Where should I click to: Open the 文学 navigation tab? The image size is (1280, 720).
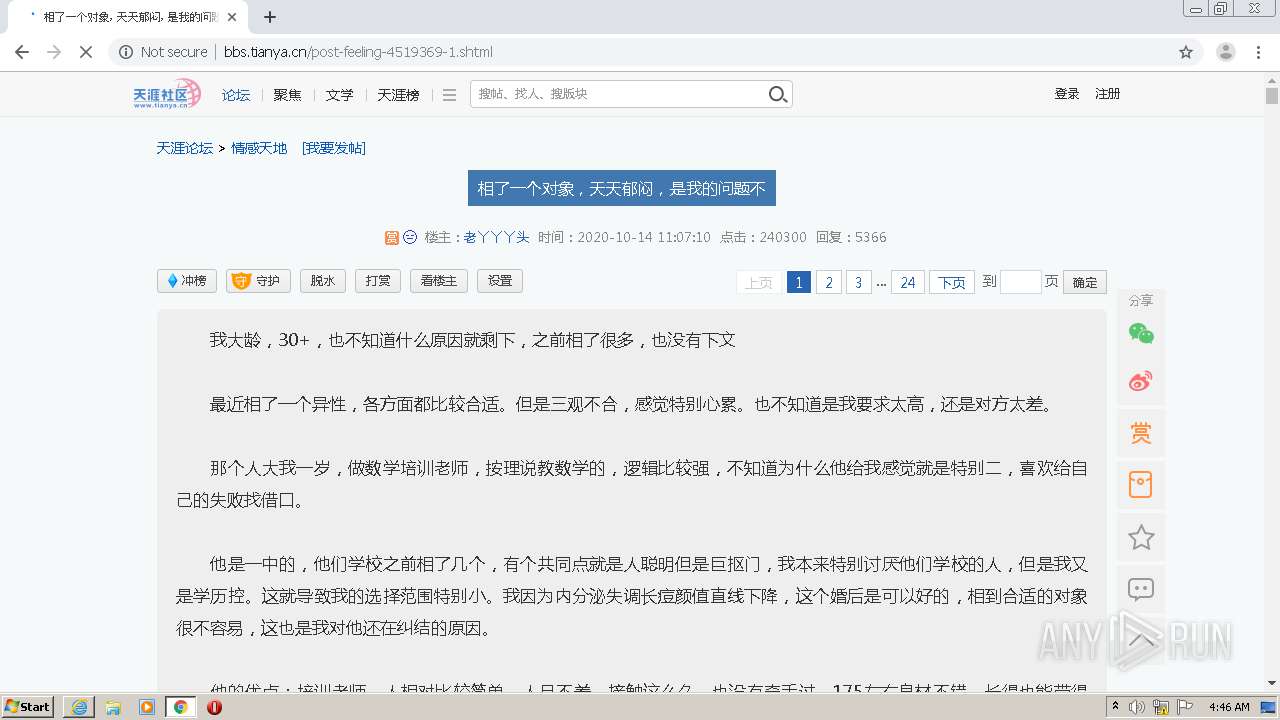339,95
